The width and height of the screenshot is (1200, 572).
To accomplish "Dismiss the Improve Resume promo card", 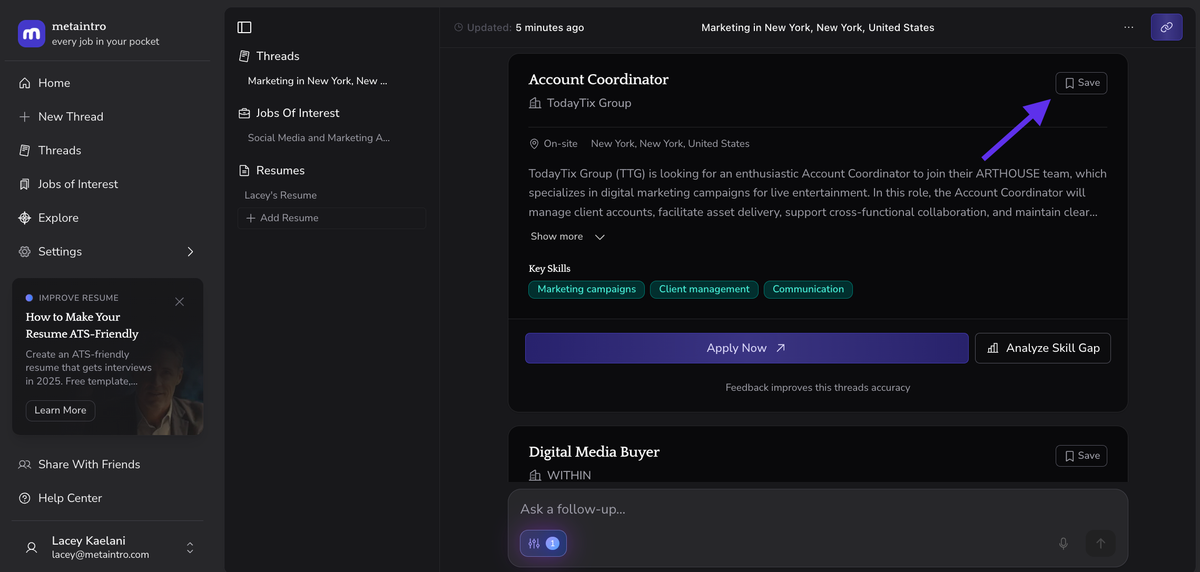I will [179, 301].
